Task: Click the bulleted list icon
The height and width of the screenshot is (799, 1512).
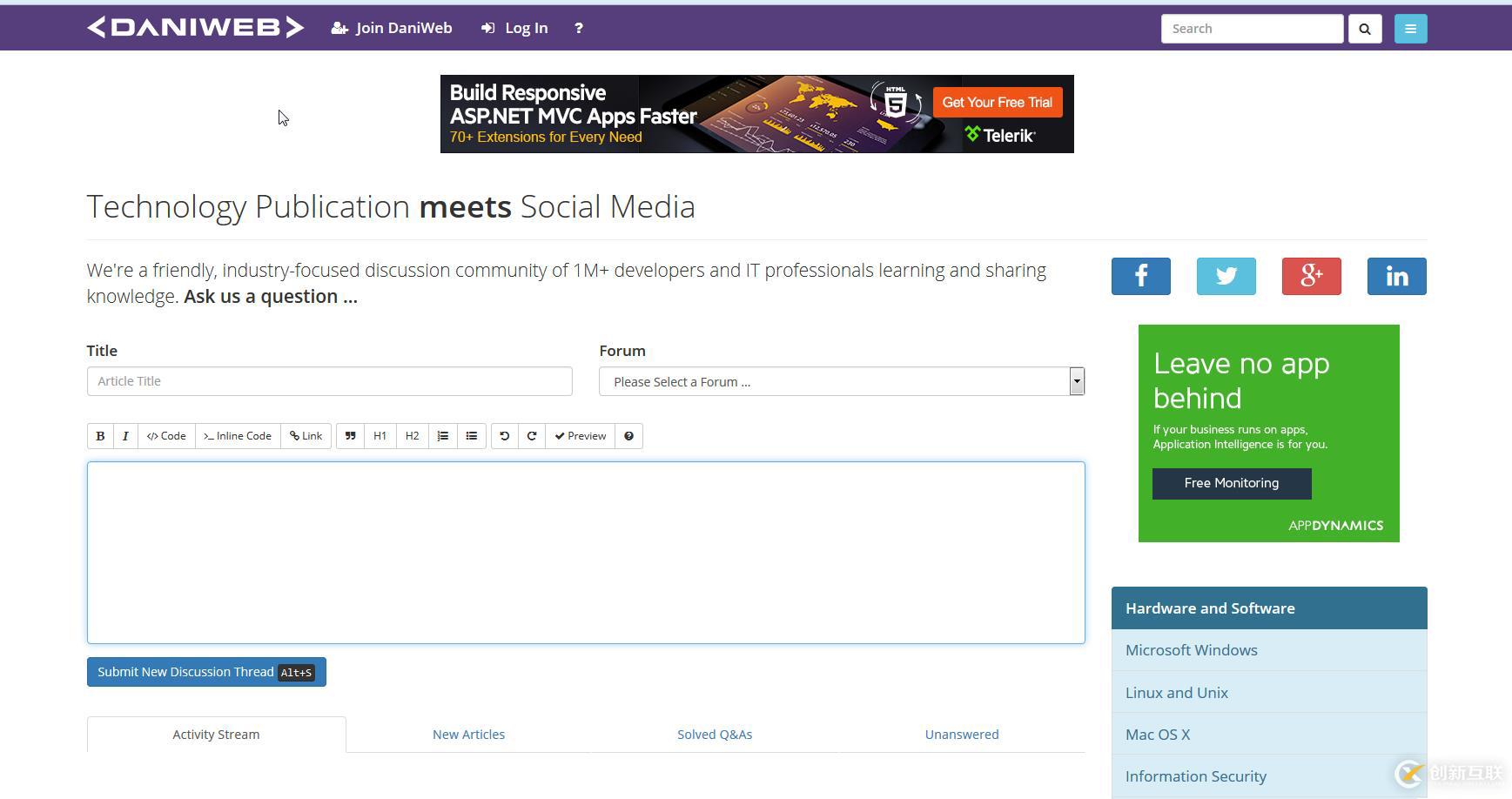Action: pyautogui.click(x=472, y=436)
